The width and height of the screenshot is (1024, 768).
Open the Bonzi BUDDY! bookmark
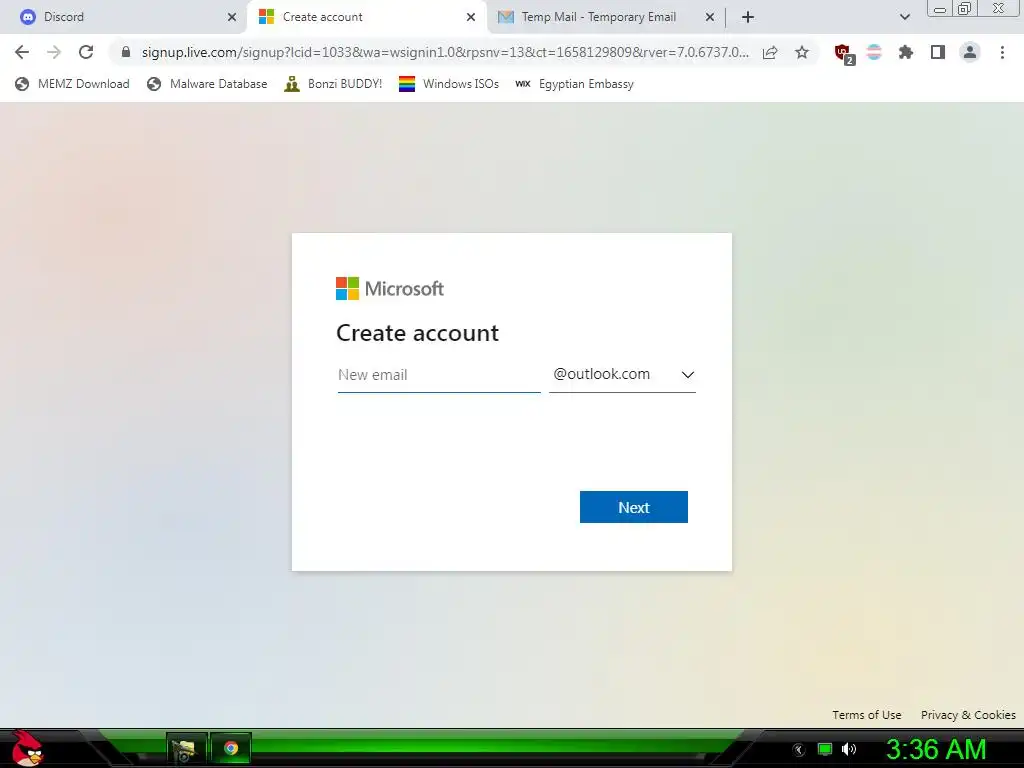(x=333, y=84)
